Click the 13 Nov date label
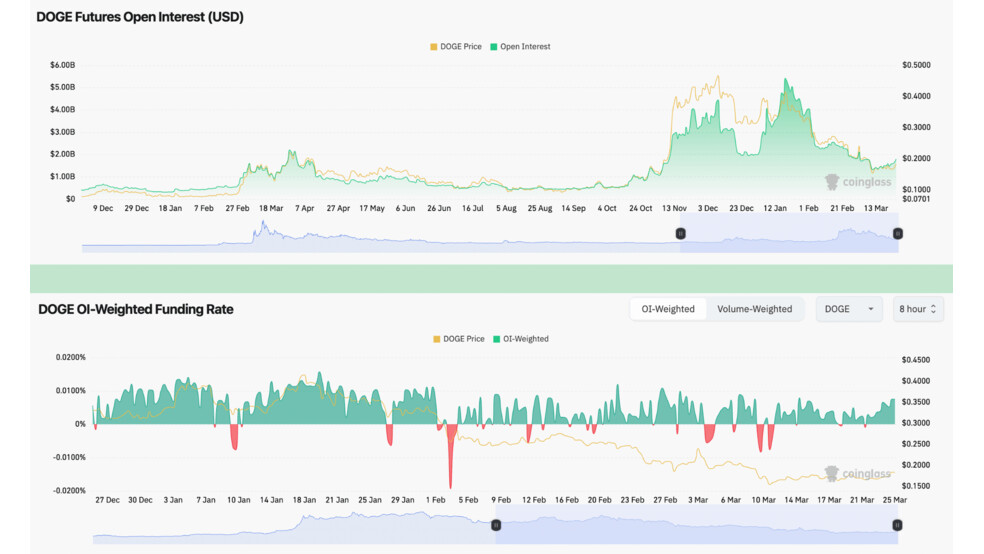The height and width of the screenshot is (554, 984). (674, 208)
